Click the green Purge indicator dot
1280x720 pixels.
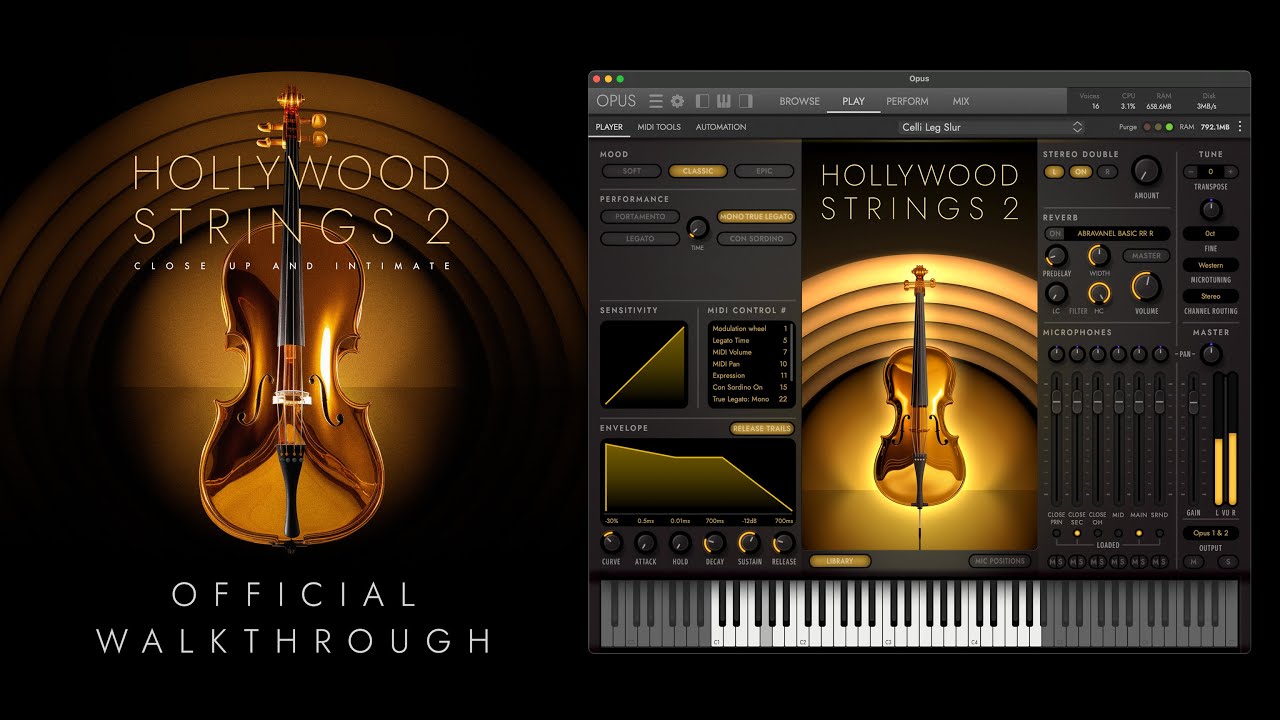click(x=1168, y=127)
